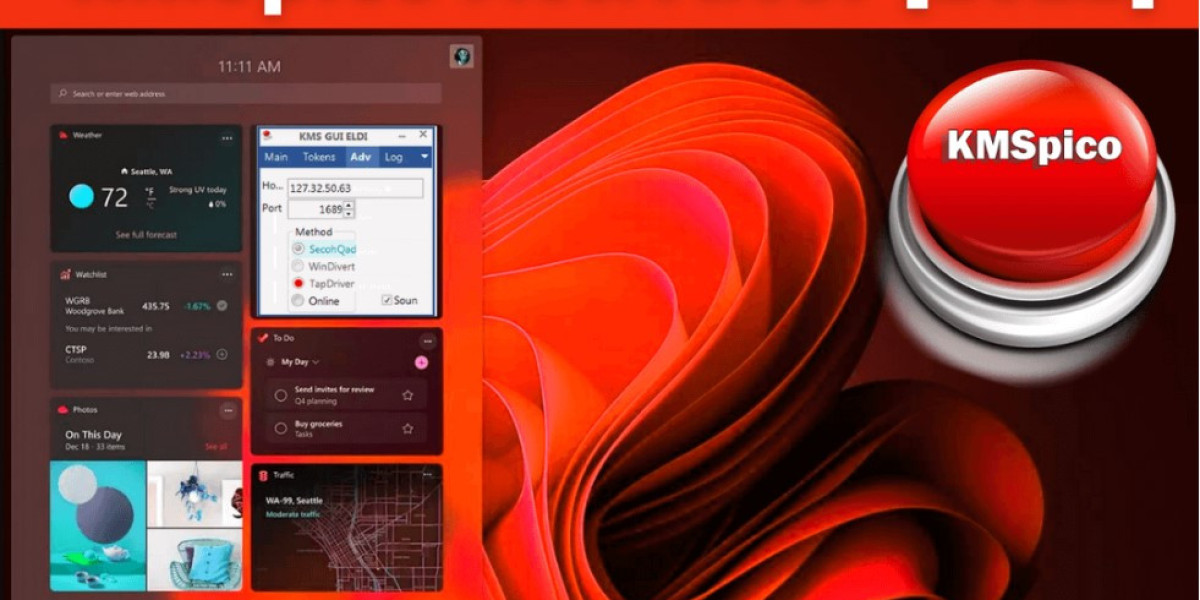Viewport: 1200px width, 600px height.
Task: Mark Buy groceries task as complete
Action: (281, 428)
